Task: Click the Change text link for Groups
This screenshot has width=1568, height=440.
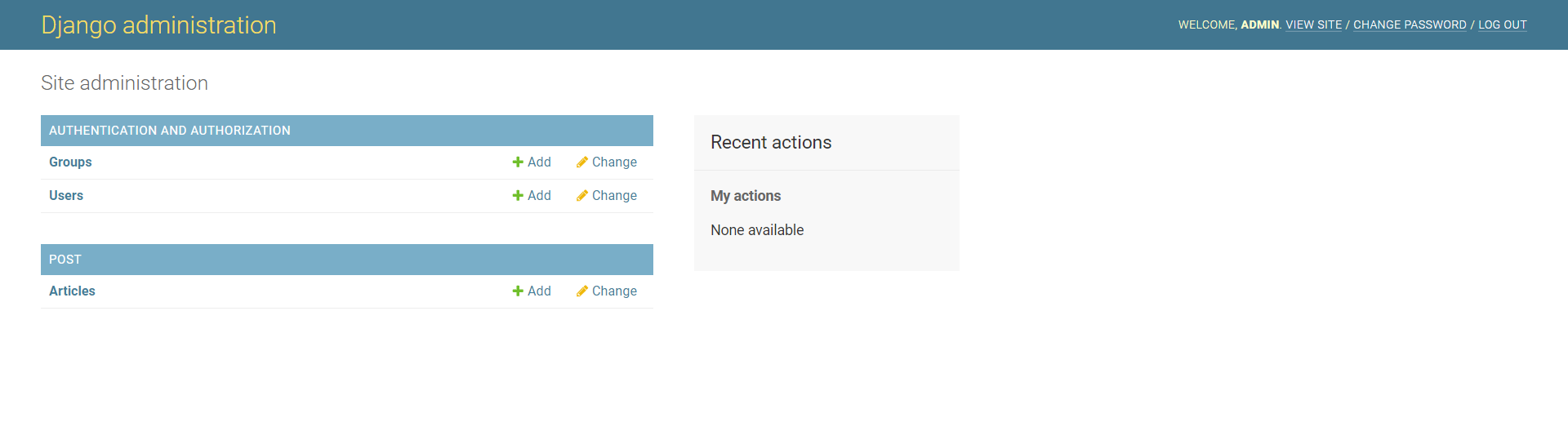Action: click(614, 162)
